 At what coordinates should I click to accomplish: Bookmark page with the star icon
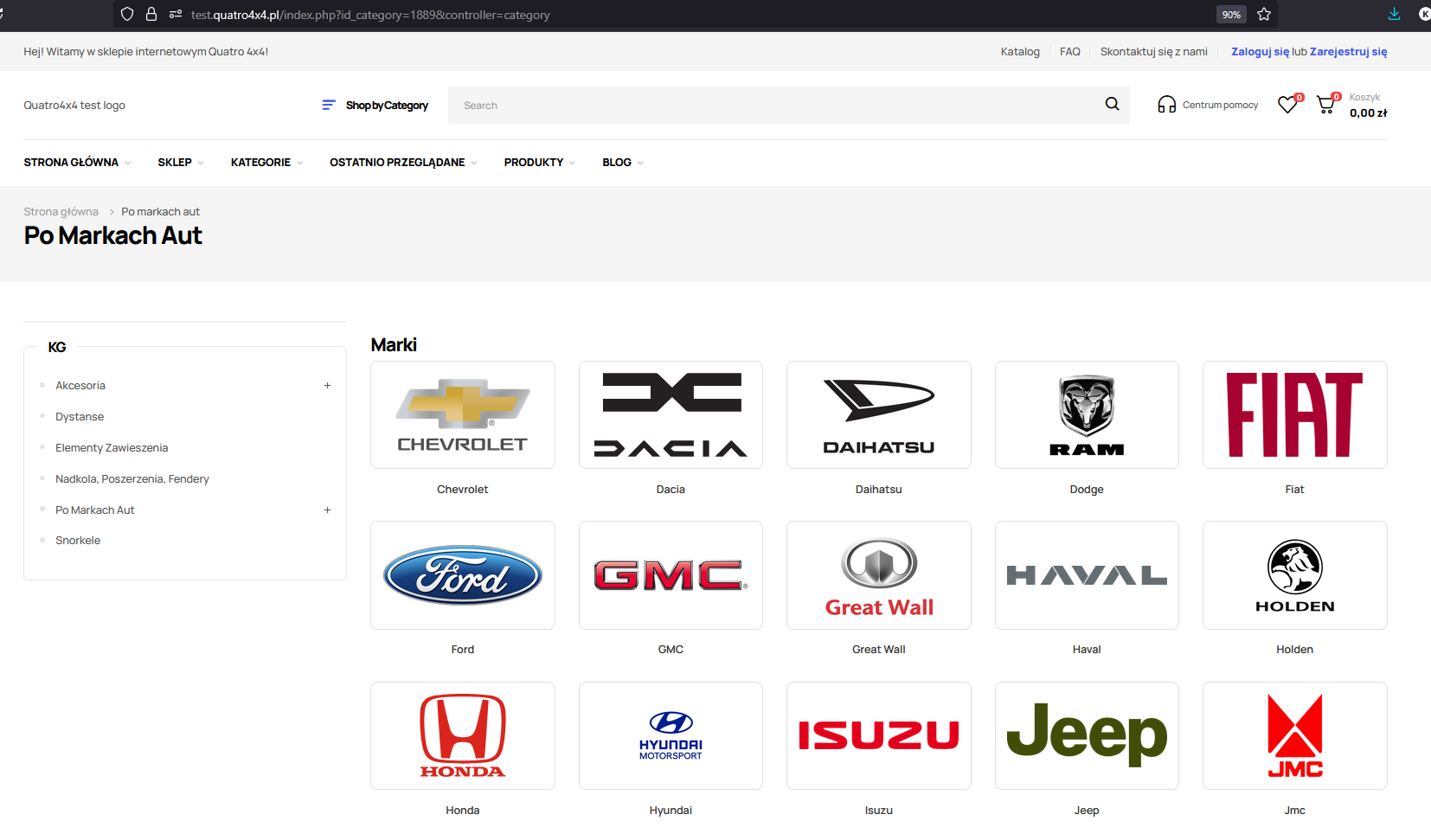1264,14
